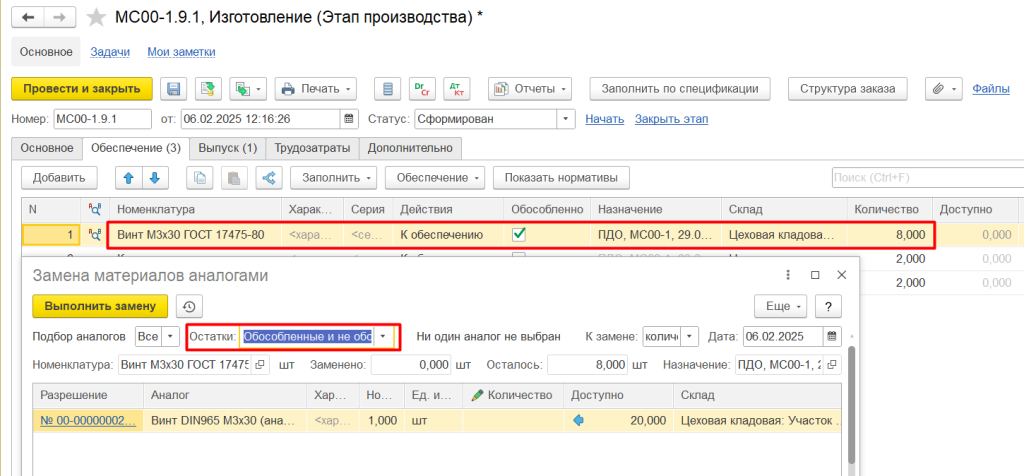Image resolution: width=1024 pixels, height=476 pixels.
Task: Add document to favorites with star icon
Action: tap(96, 17)
